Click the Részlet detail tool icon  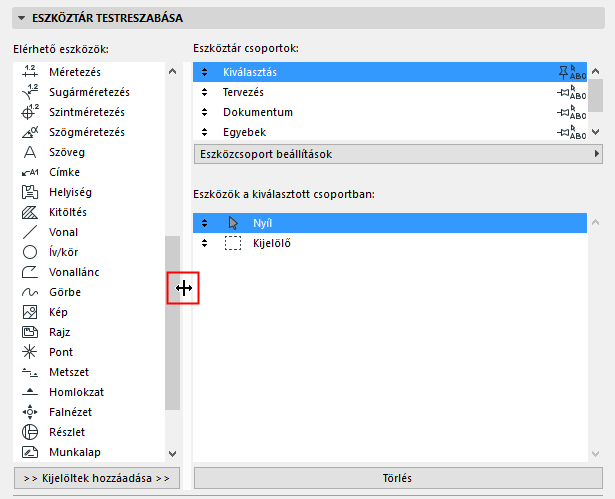(x=30, y=432)
